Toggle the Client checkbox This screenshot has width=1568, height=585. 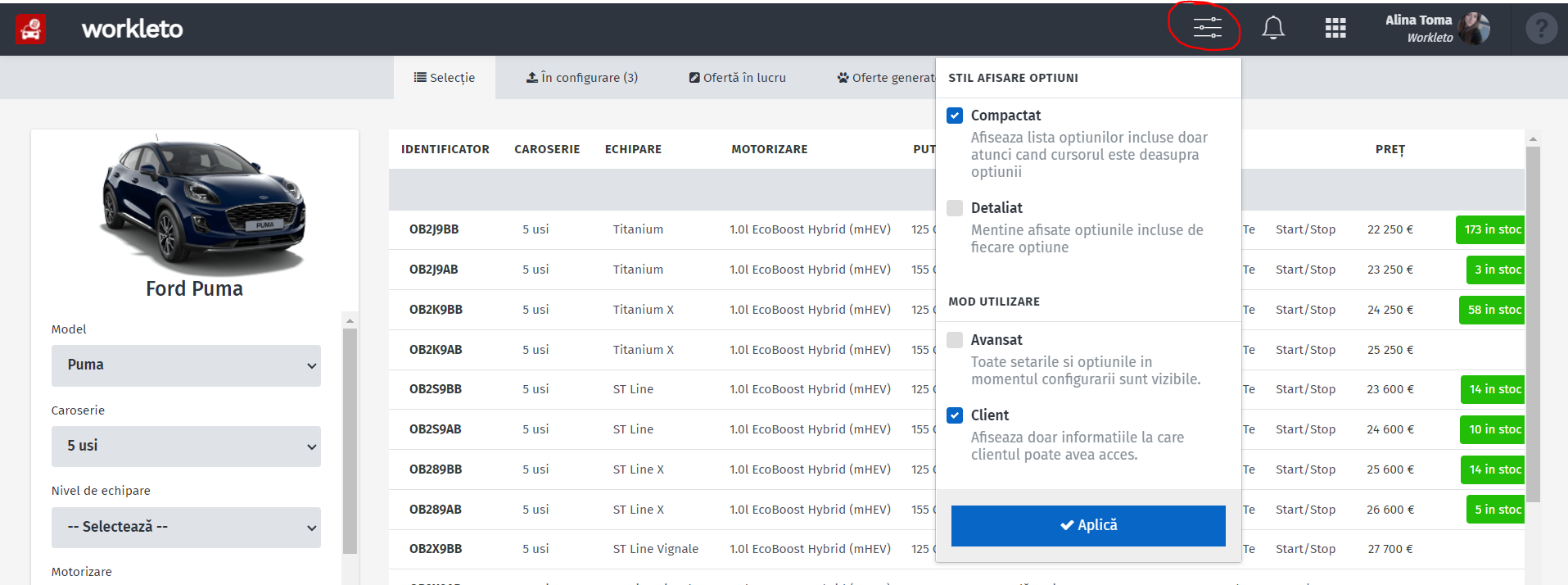pos(955,415)
